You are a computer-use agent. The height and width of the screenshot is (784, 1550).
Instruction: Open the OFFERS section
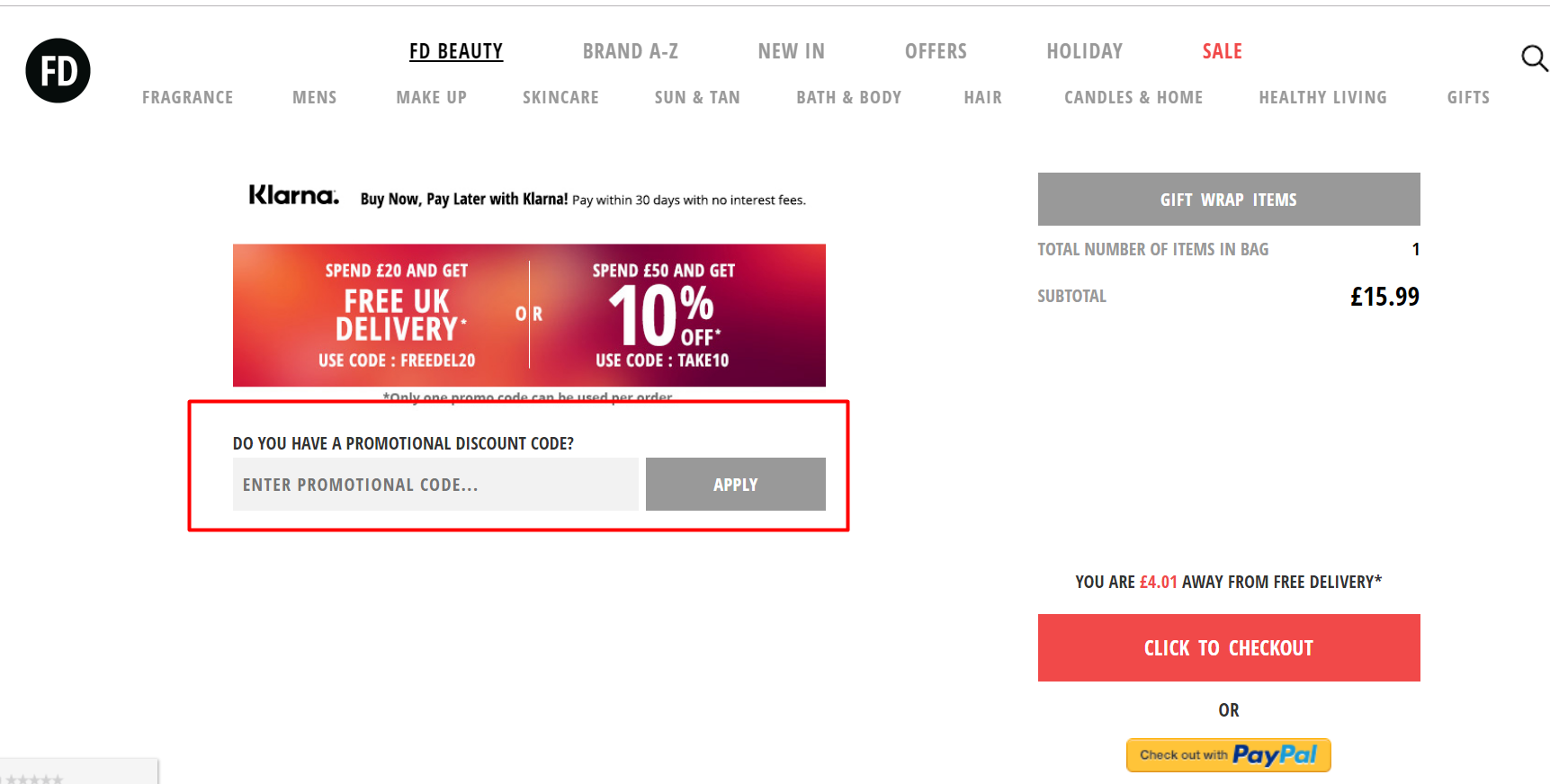click(936, 50)
